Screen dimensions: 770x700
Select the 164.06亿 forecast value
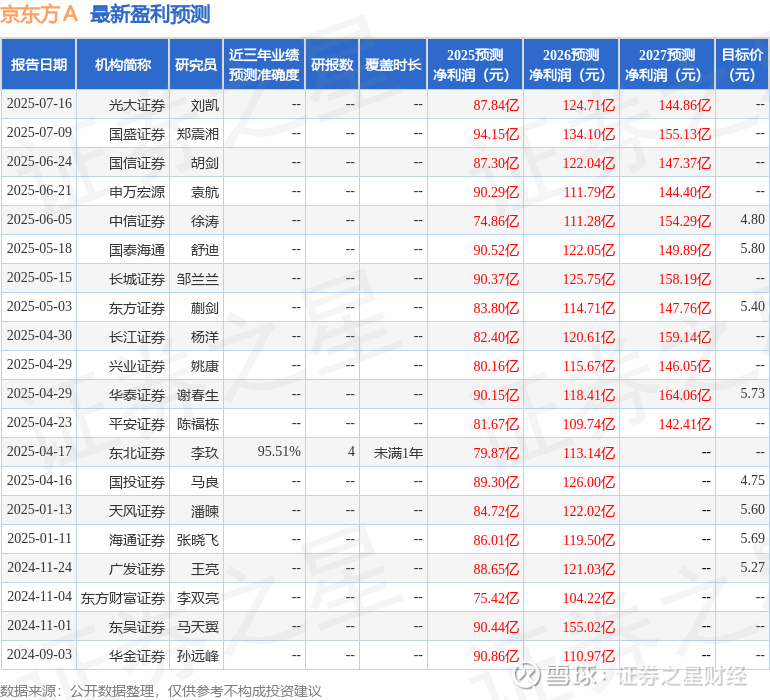[685, 395]
